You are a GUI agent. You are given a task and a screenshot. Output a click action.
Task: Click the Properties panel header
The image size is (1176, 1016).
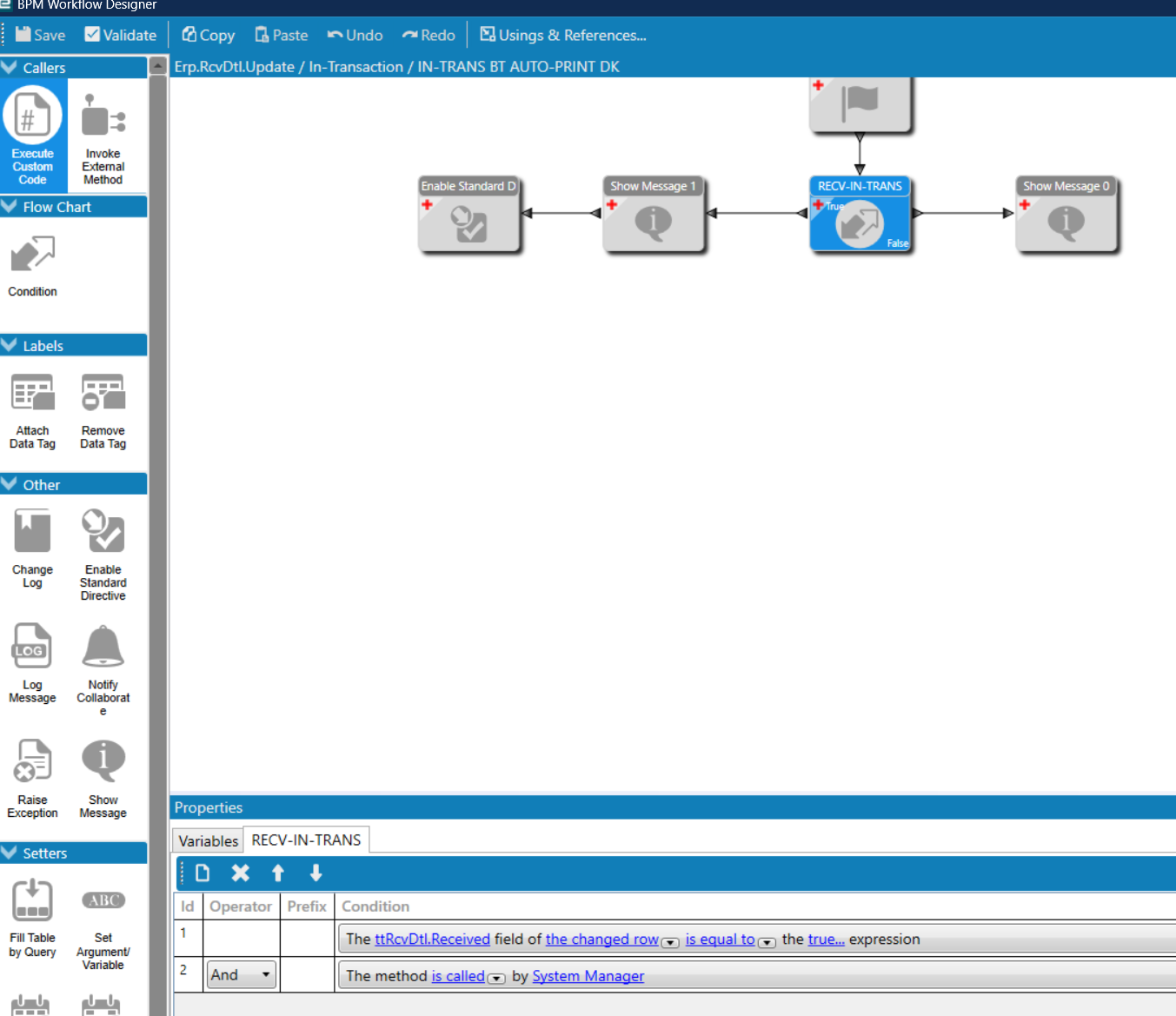pyautogui.click(x=673, y=807)
